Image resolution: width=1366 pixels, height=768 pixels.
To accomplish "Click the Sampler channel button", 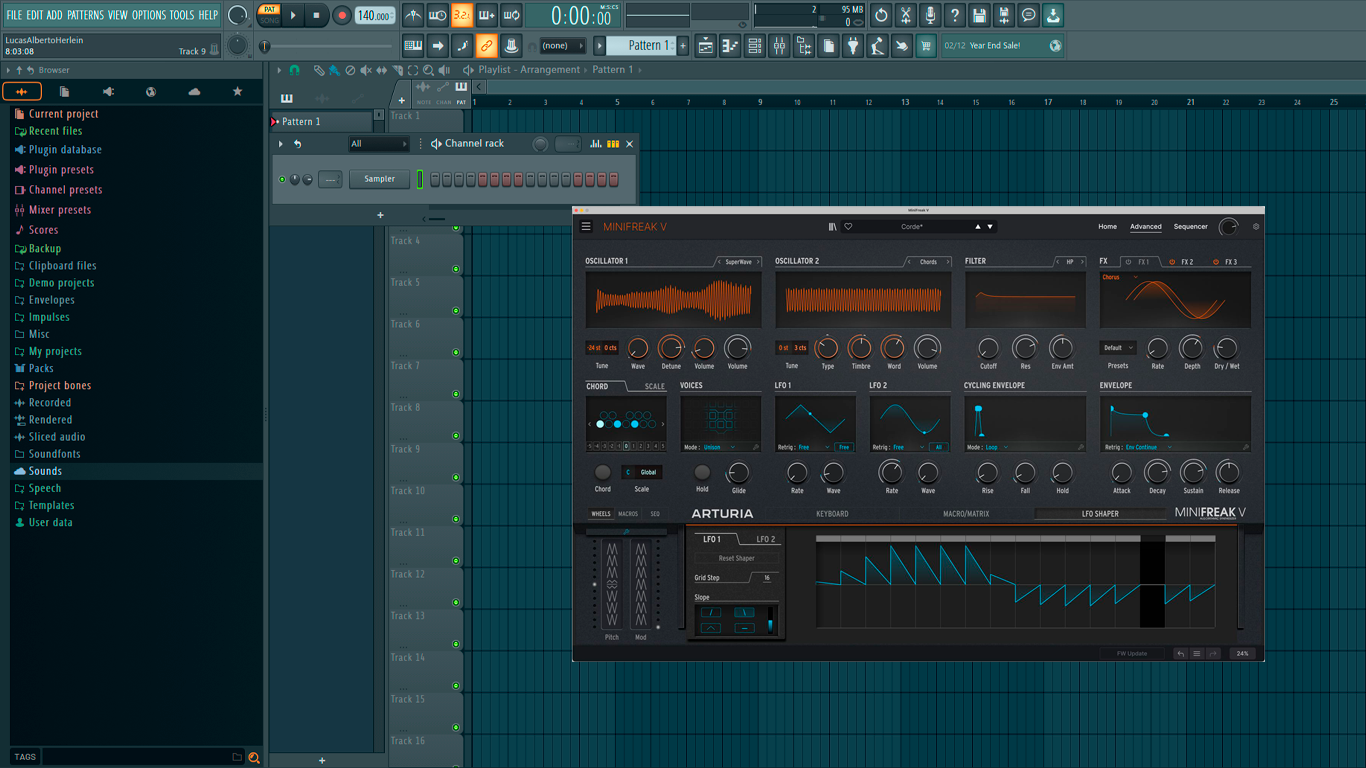I will [x=379, y=179].
